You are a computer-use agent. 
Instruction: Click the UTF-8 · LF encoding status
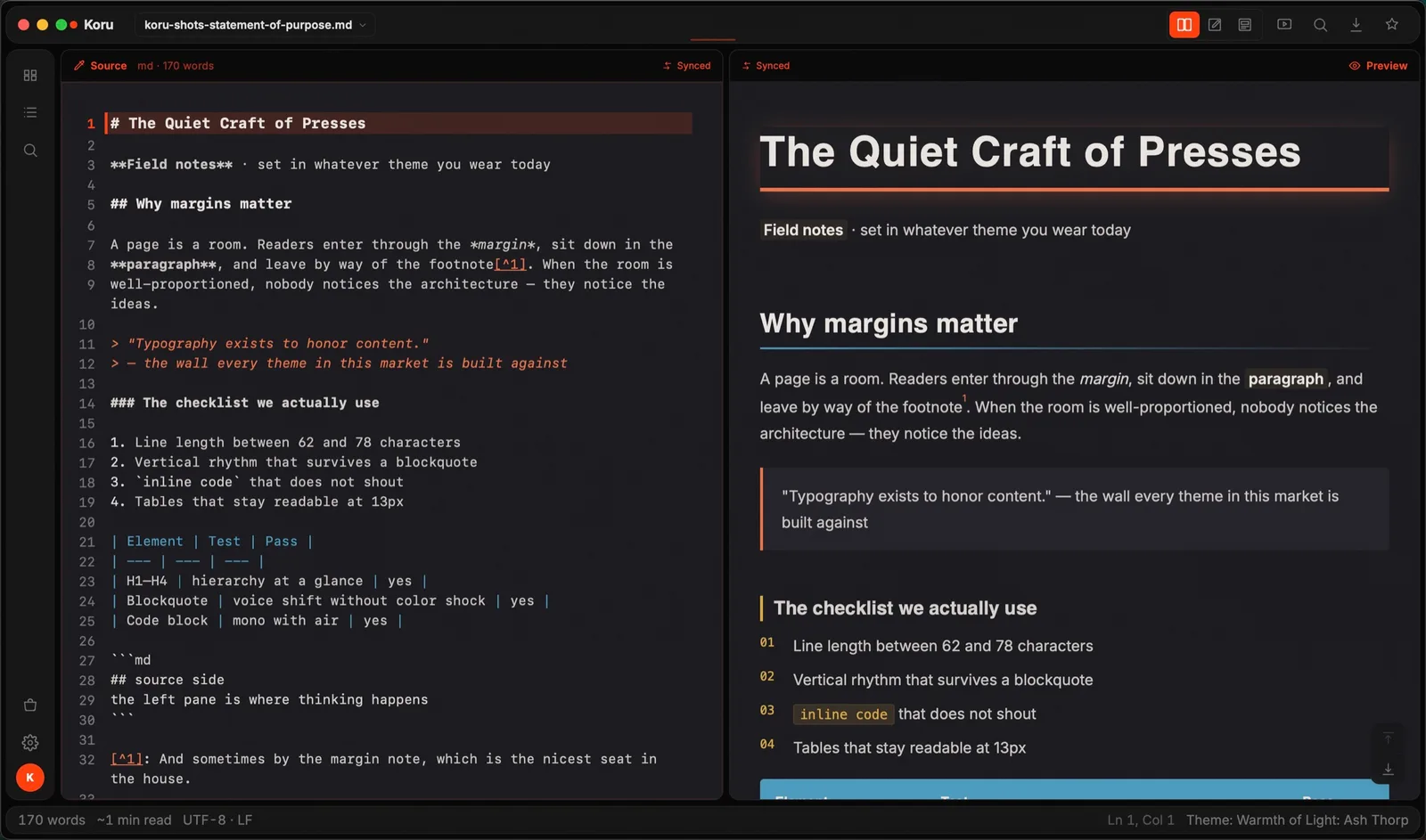(x=217, y=820)
